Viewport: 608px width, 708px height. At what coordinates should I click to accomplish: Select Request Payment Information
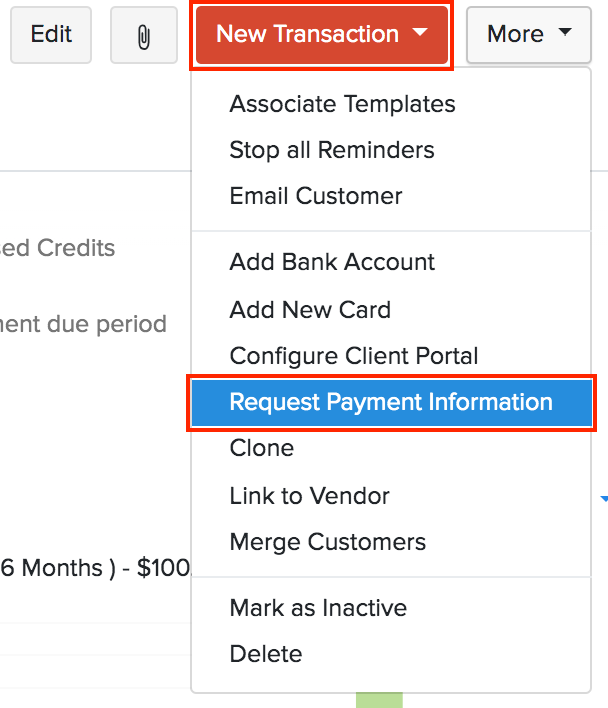391,402
